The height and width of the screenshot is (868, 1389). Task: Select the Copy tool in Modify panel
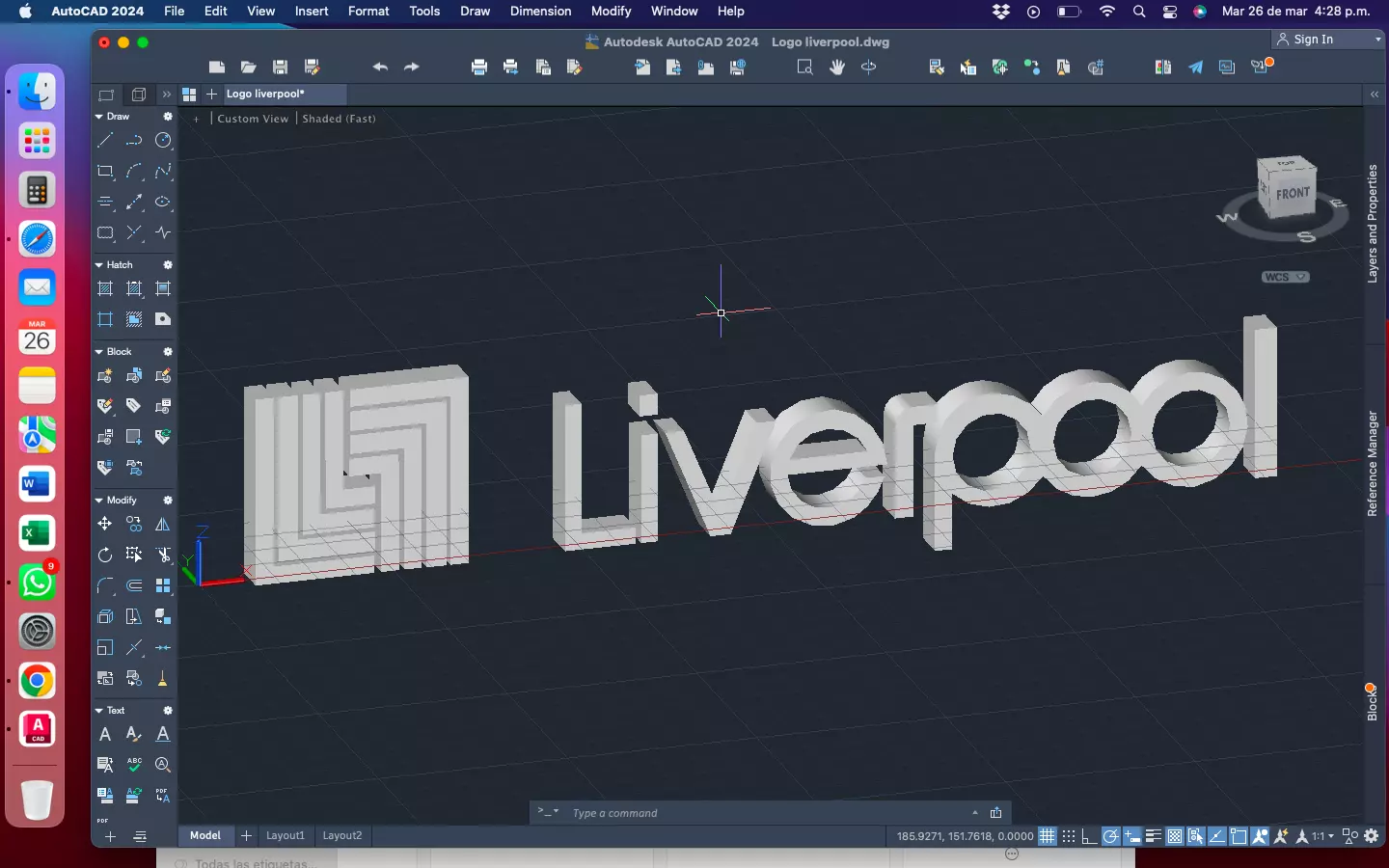tap(134, 524)
